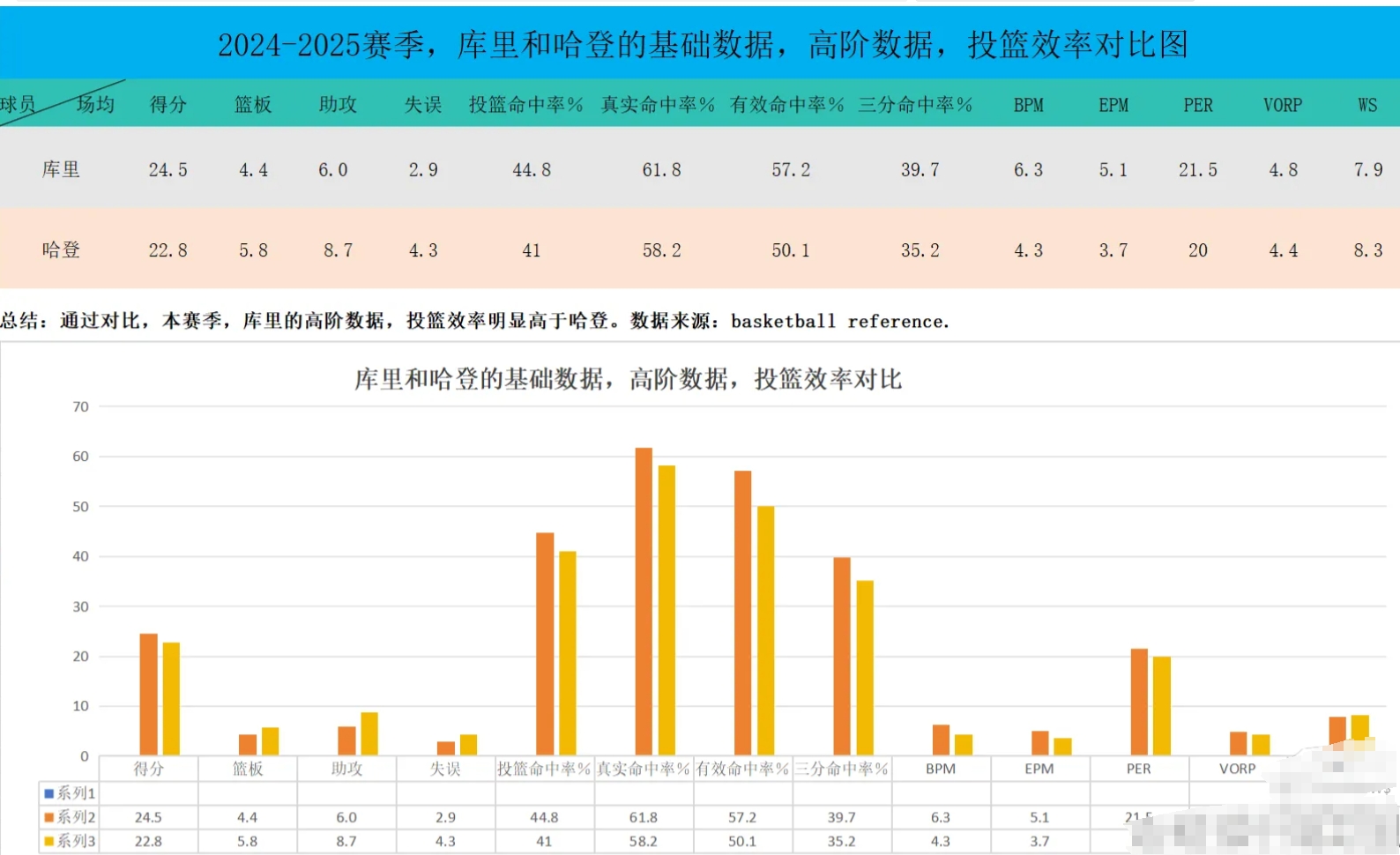The image size is (1400, 855).
Task: Click 哈登's 20 PER cell
Action: (1198, 250)
